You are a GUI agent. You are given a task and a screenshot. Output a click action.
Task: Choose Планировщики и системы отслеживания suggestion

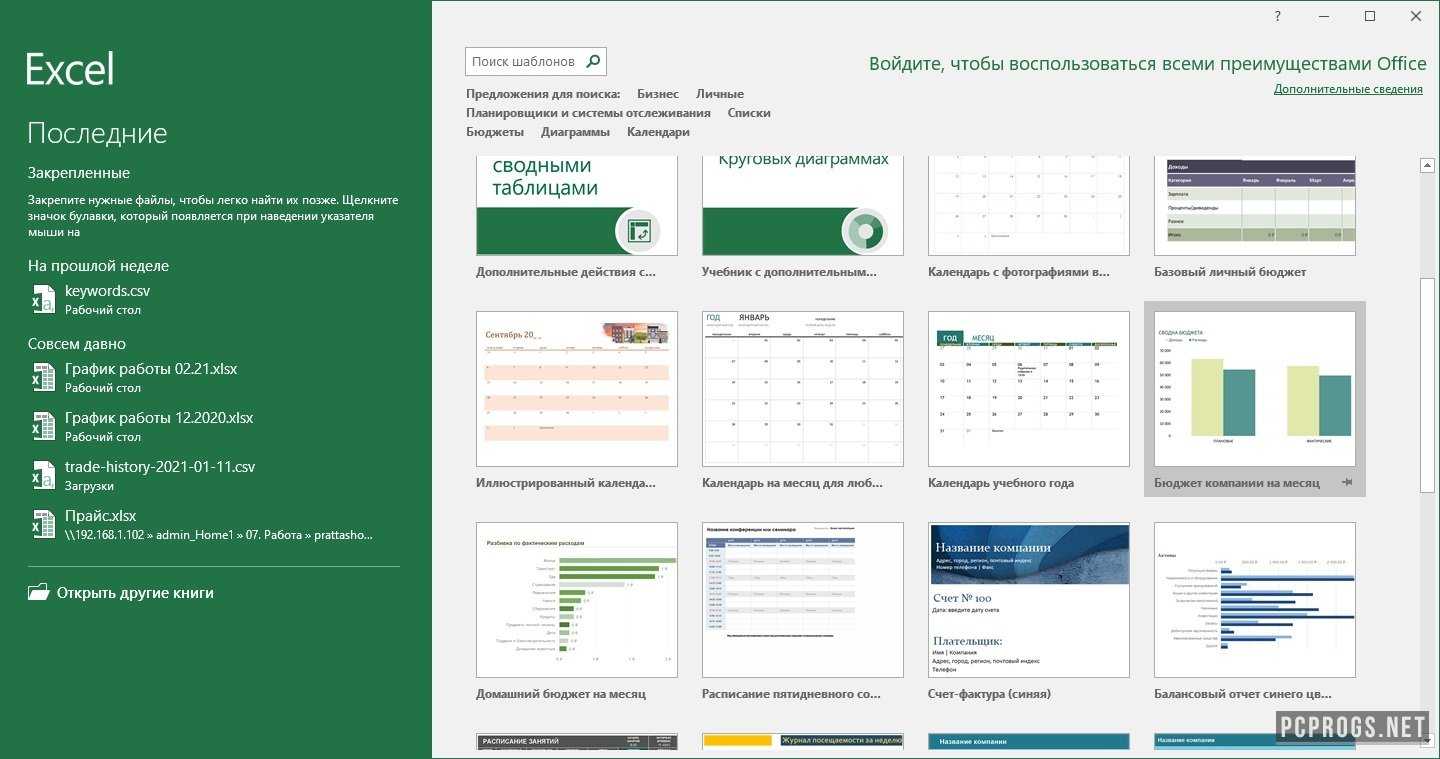pos(588,113)
